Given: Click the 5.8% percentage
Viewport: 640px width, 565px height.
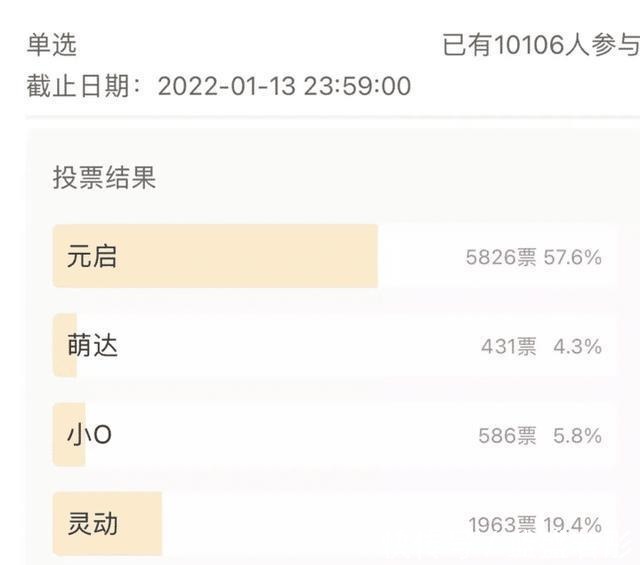Looking at the screenshot, I should pos(578,436).
